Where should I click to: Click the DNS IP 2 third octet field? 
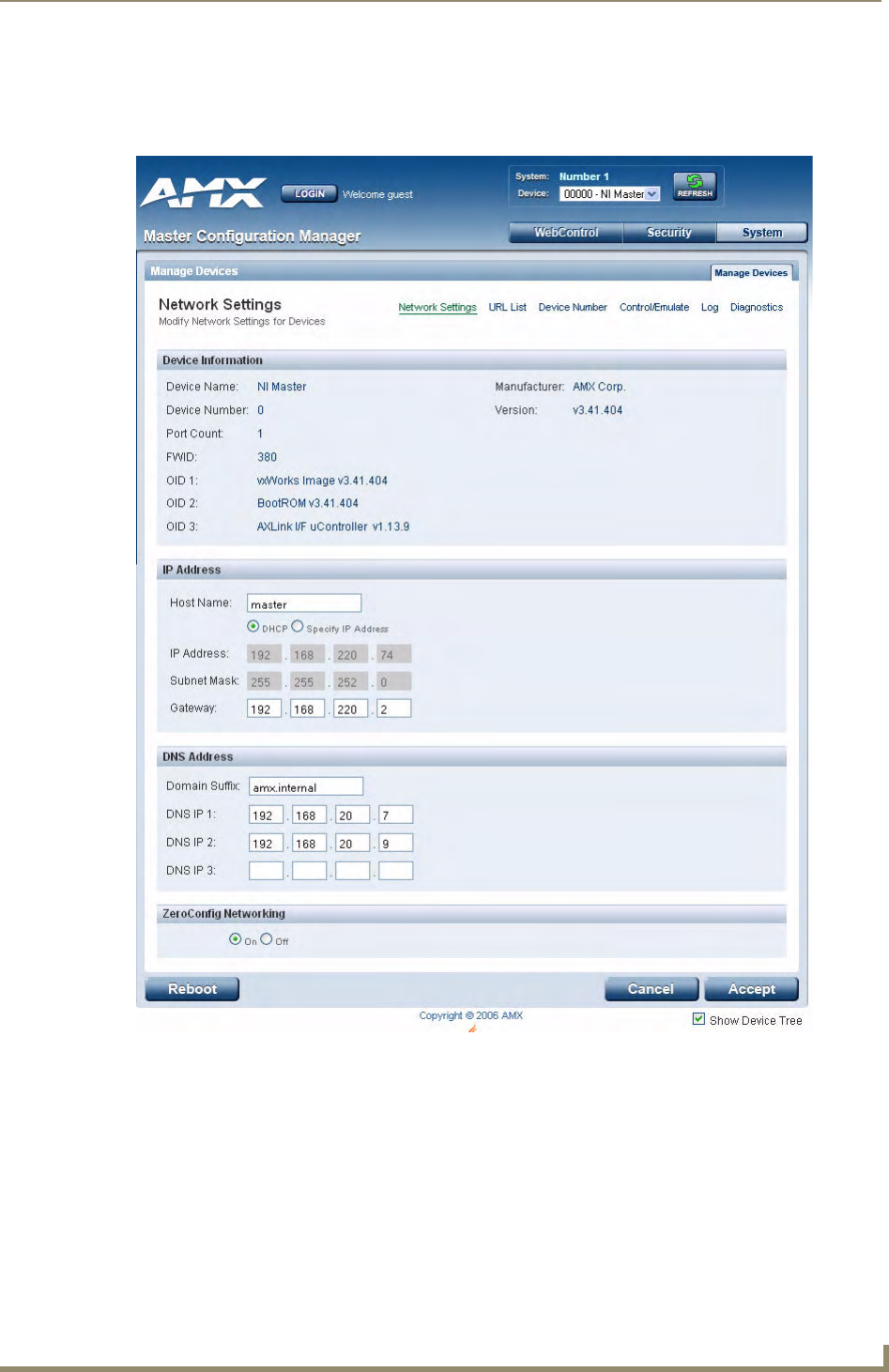(353, 843)
